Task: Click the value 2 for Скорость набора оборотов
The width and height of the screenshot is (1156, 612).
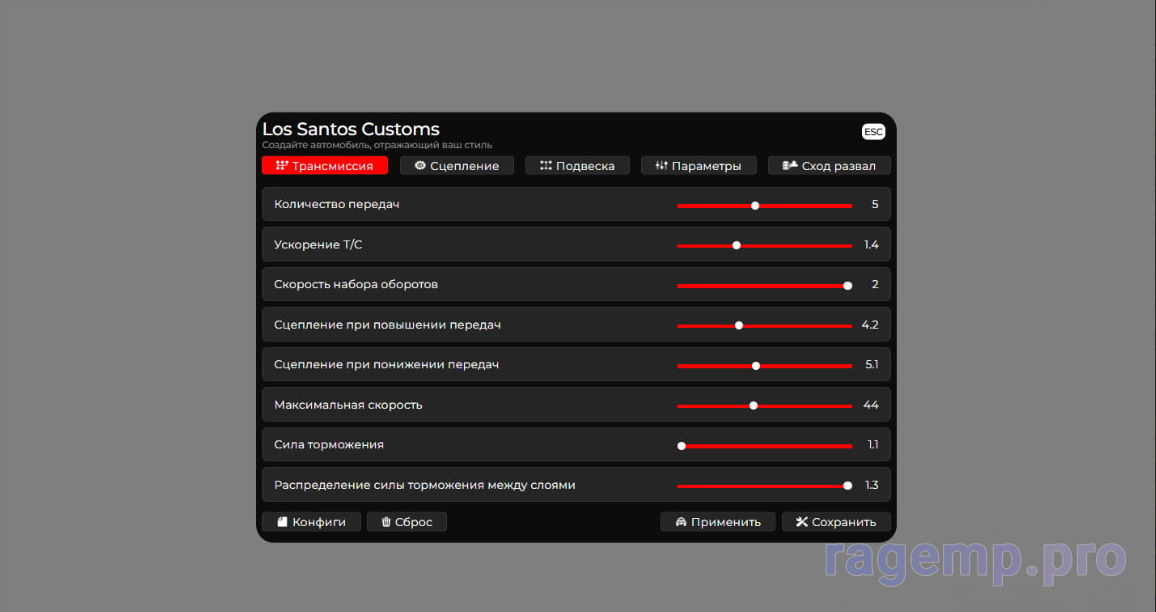Action: (875, 285)
